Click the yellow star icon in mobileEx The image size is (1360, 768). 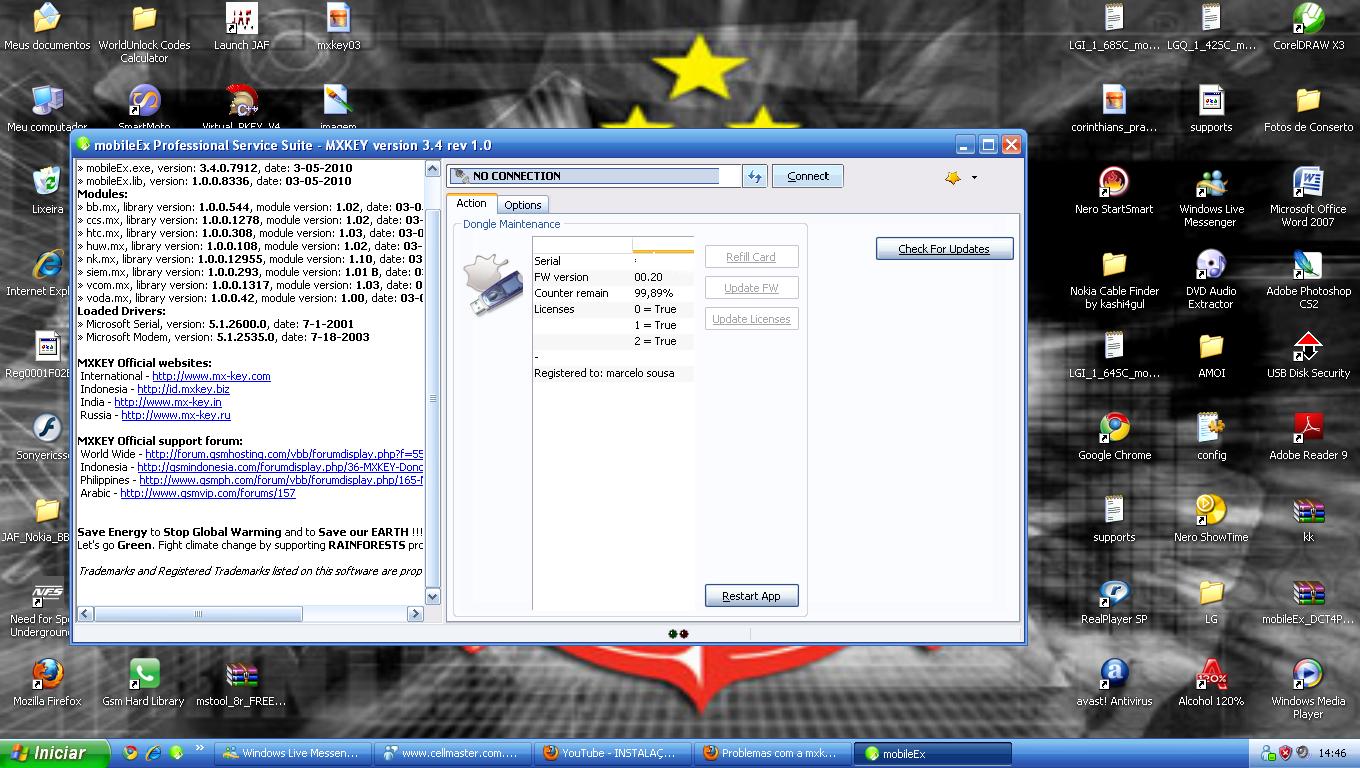tap(953, 177)
